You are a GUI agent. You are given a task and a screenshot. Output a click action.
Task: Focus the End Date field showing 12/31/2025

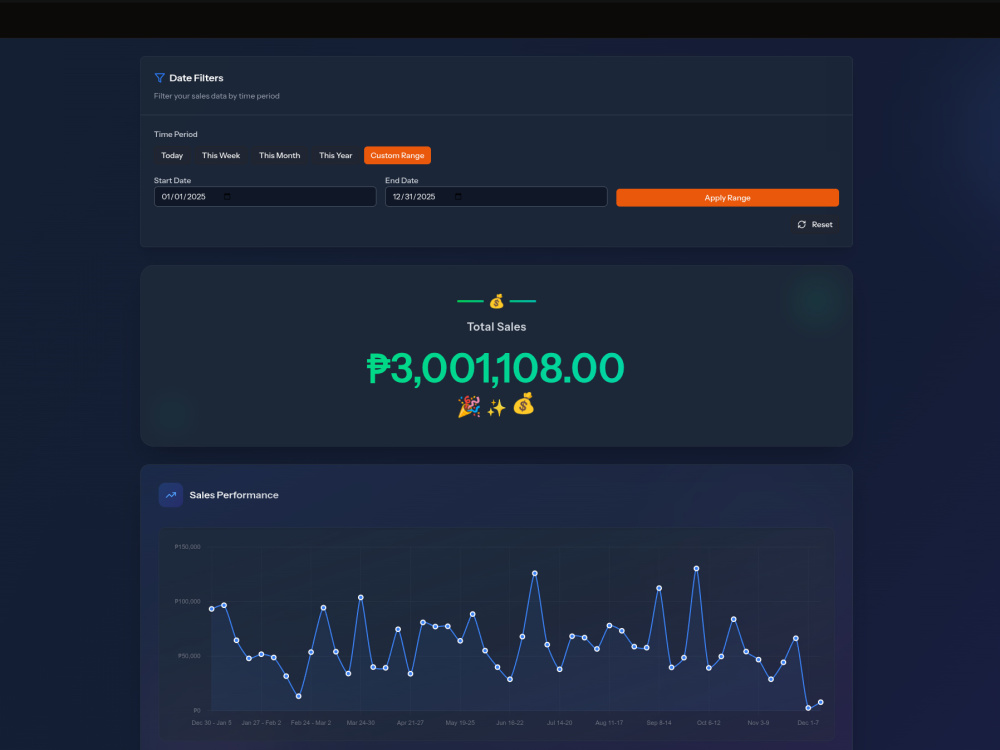pos(496,196)
